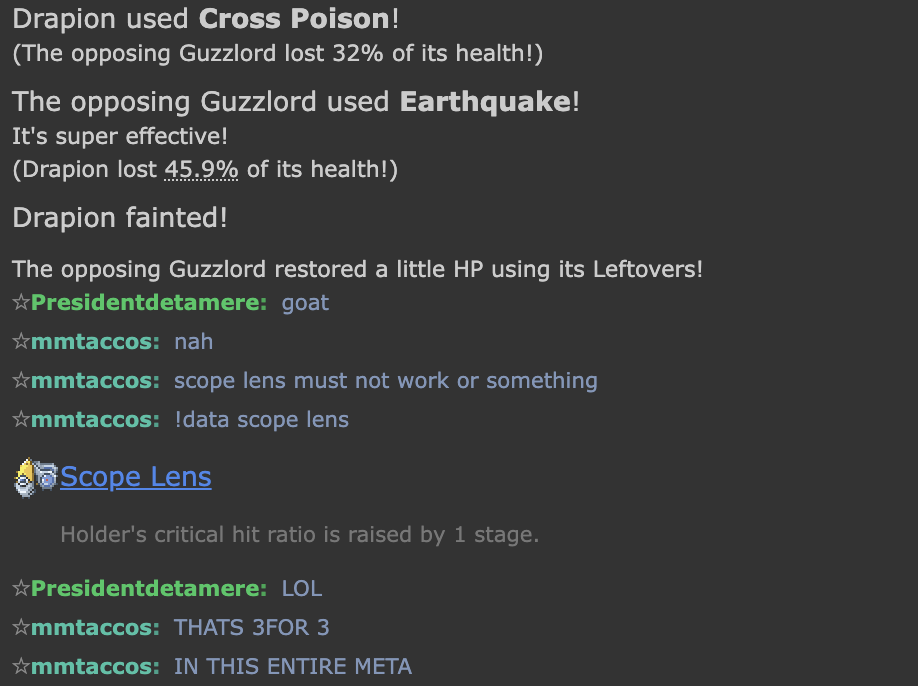Click mmtaccos username beside "scope lens must not work"
Screen dimensions: 918x686
[95, 381]
